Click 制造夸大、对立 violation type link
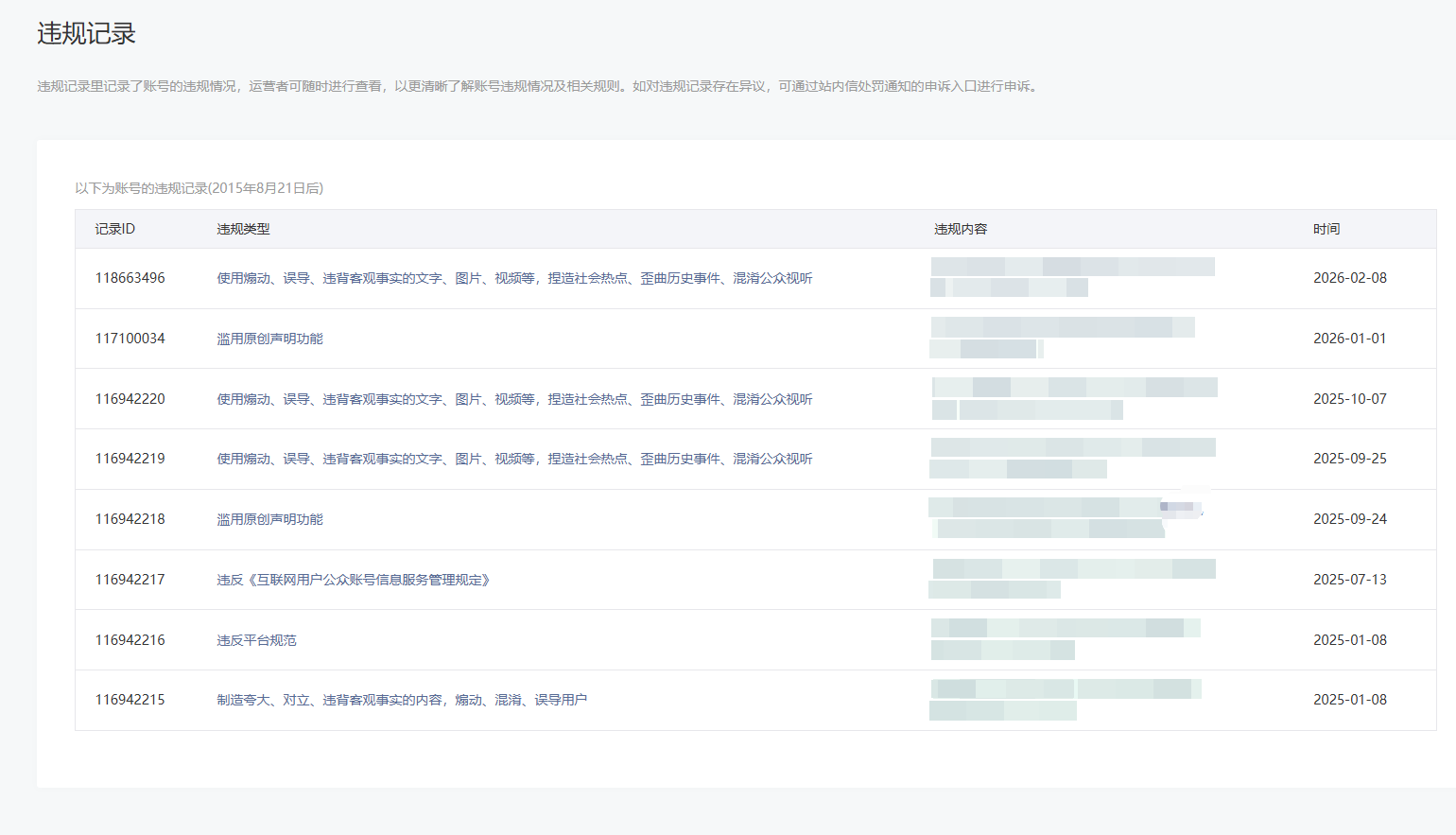The width and height of the screenshot is (1456, 835). click(402, 700)
